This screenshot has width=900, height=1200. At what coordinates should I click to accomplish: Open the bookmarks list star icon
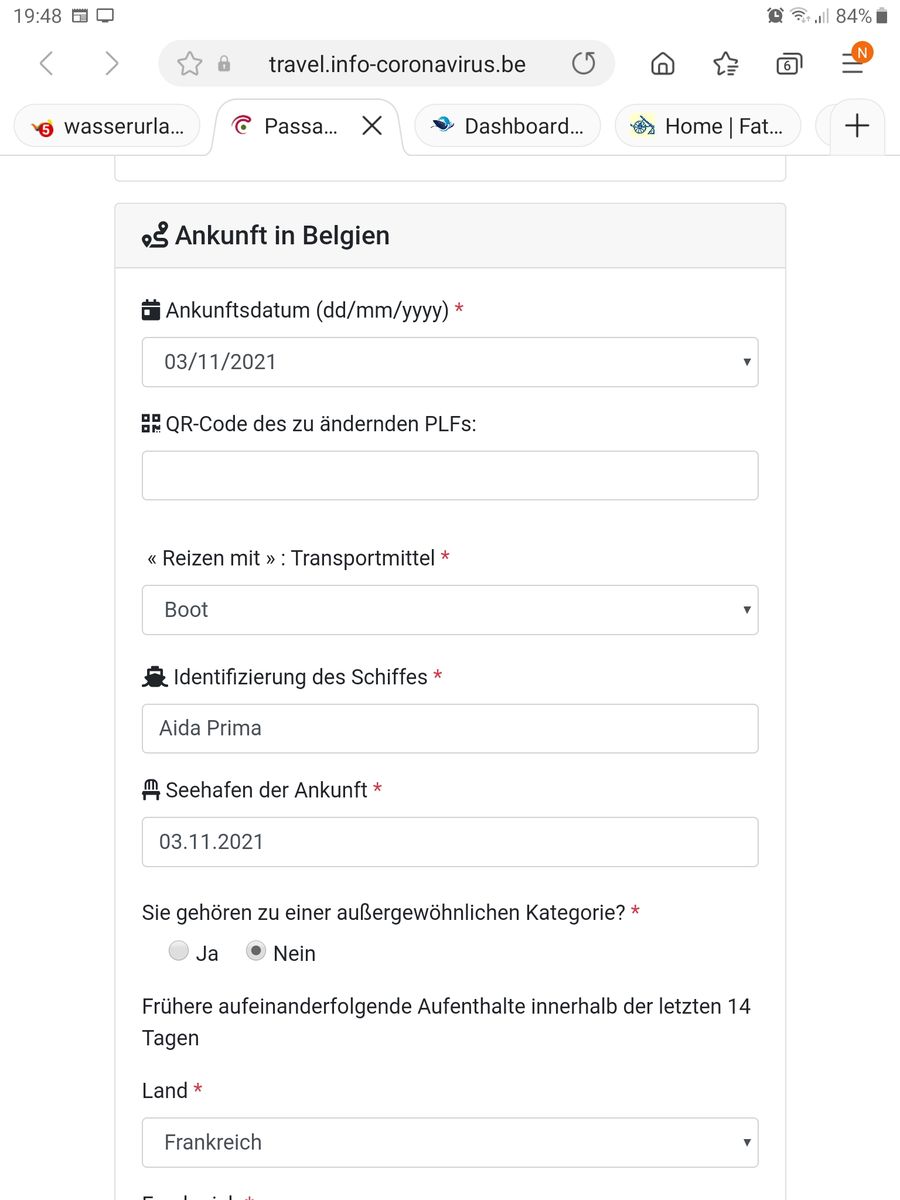(726, 64)
